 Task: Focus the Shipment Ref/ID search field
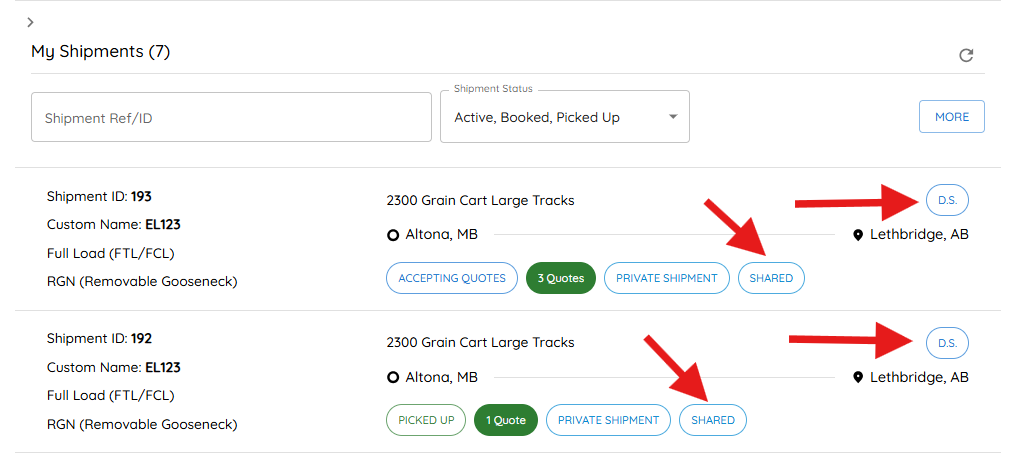pyautogui.click(x=231, y=117)
